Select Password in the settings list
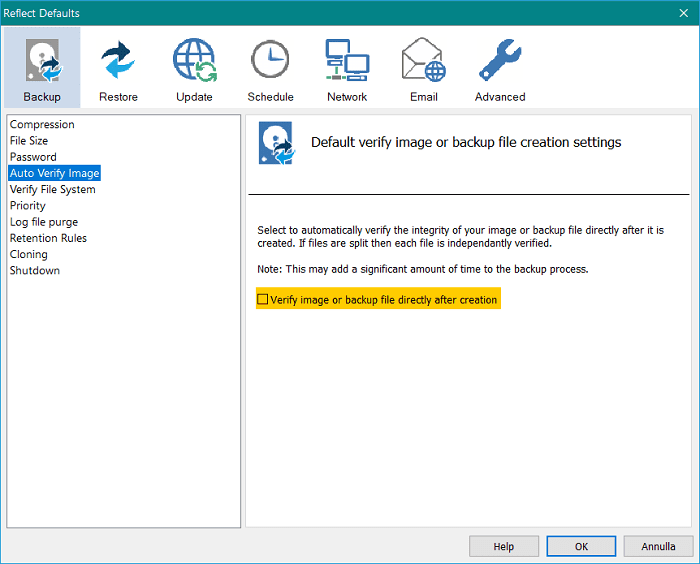 click(x=33, y=157)
